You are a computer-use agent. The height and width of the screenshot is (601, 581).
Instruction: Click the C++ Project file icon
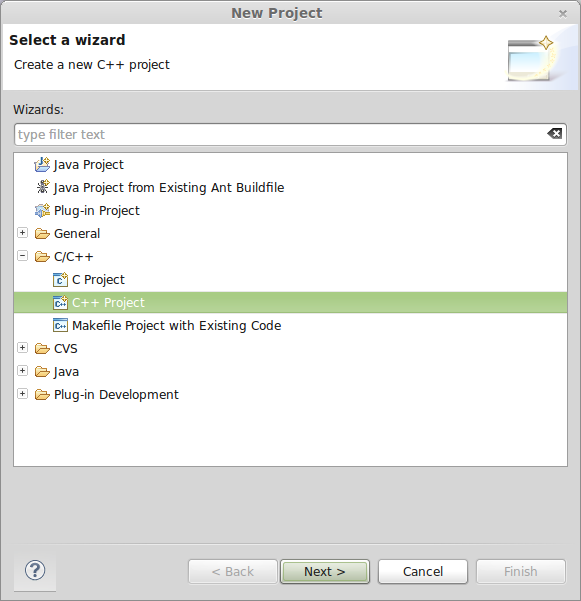60,302
